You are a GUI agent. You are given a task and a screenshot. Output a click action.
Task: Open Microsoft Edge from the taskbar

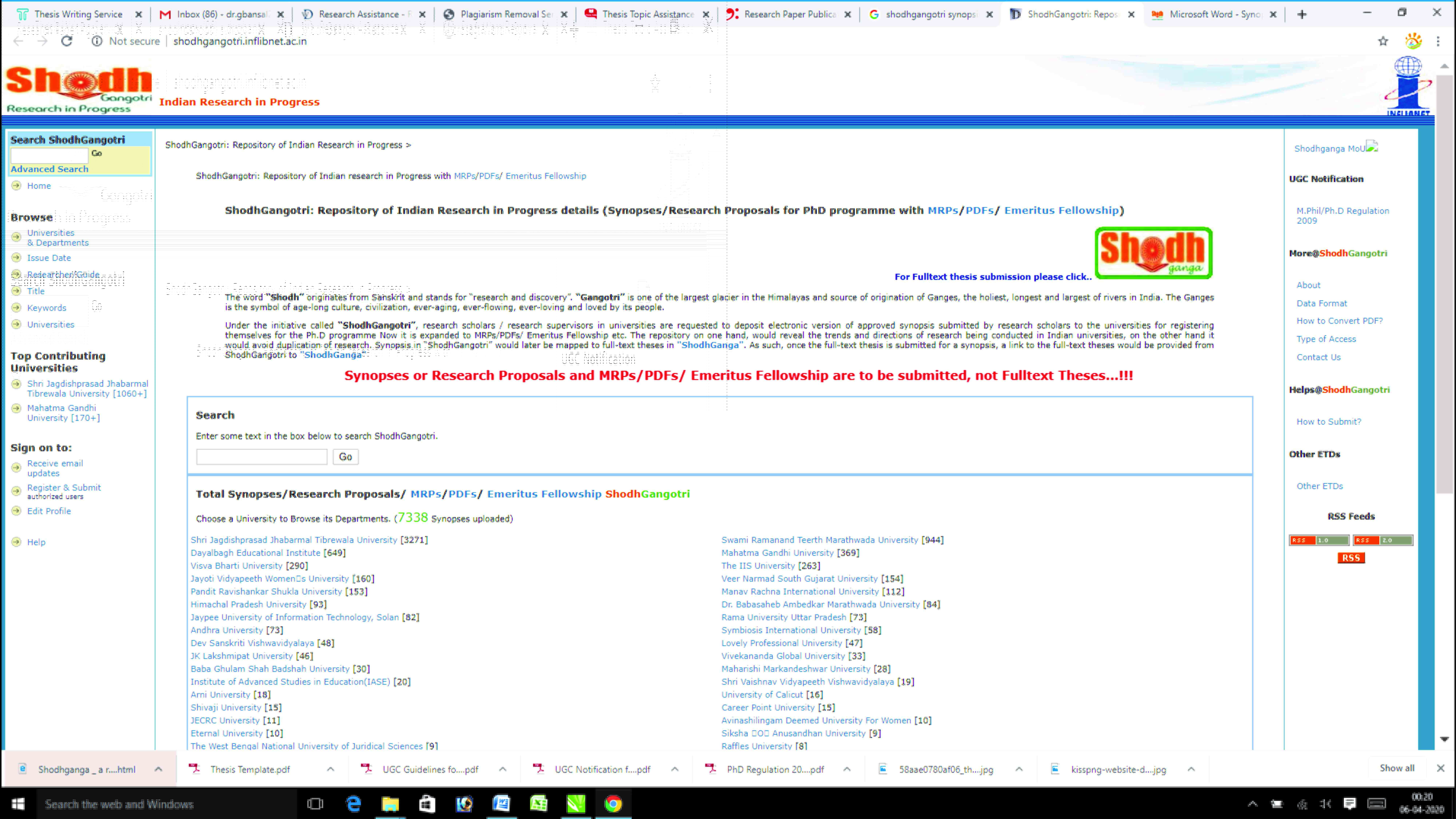(x=353, y=804)
